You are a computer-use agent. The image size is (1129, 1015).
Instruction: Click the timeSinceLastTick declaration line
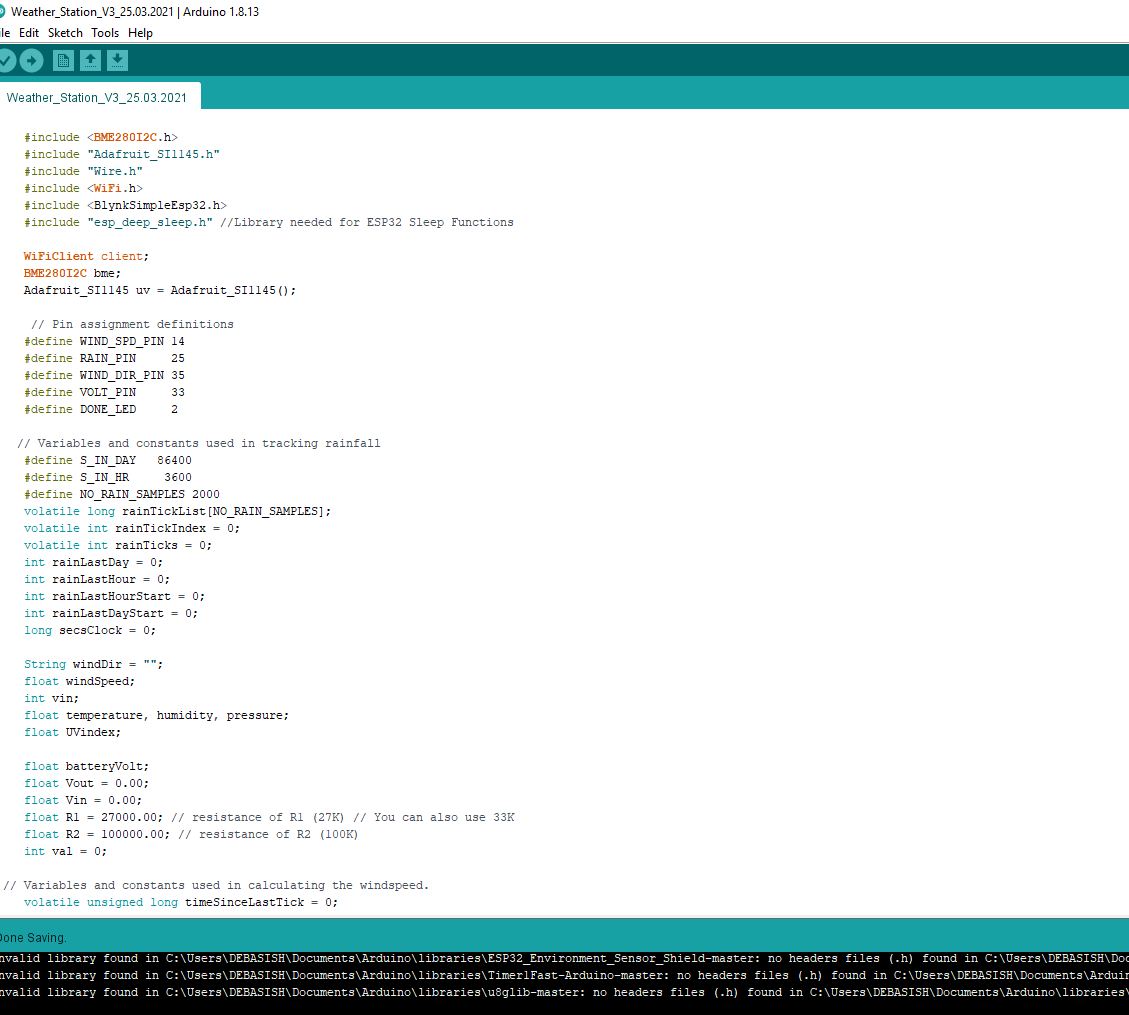(x=181, y=902)
